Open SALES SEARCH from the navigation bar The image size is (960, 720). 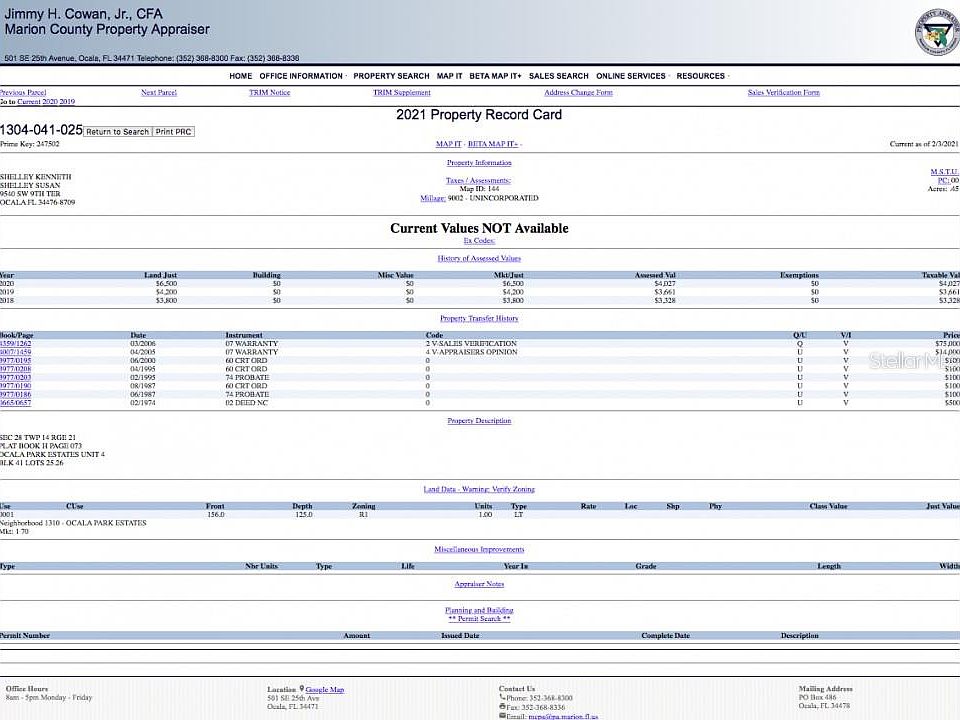point(558,76)
